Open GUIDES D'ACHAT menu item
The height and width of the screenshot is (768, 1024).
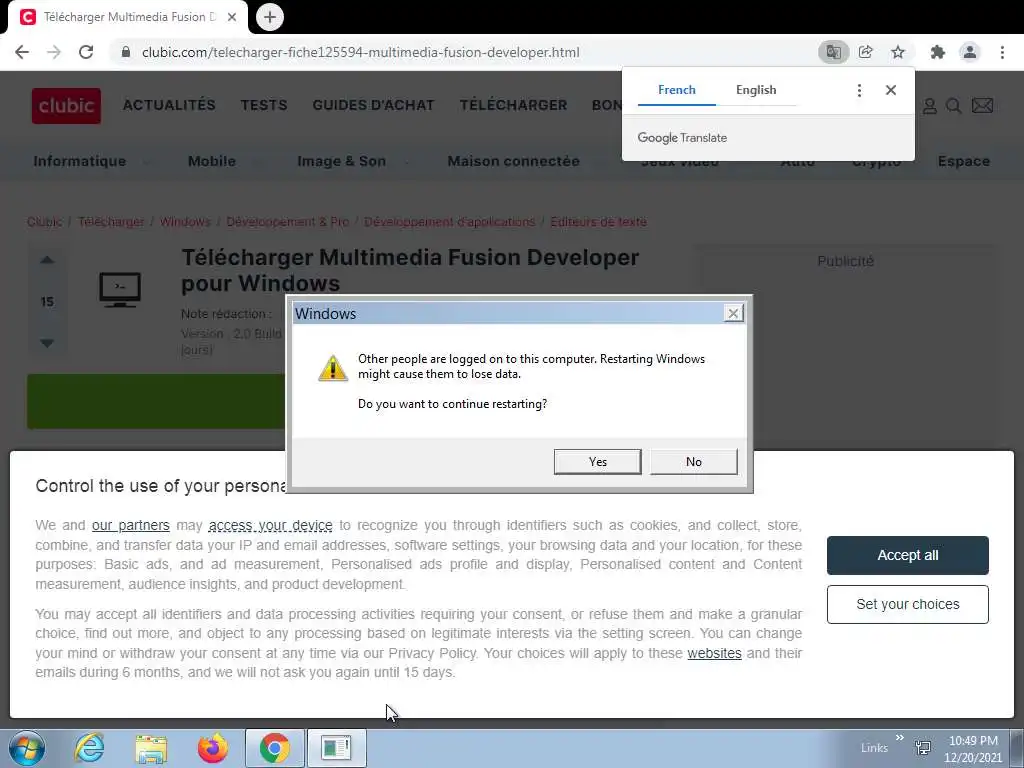point(373,105)
